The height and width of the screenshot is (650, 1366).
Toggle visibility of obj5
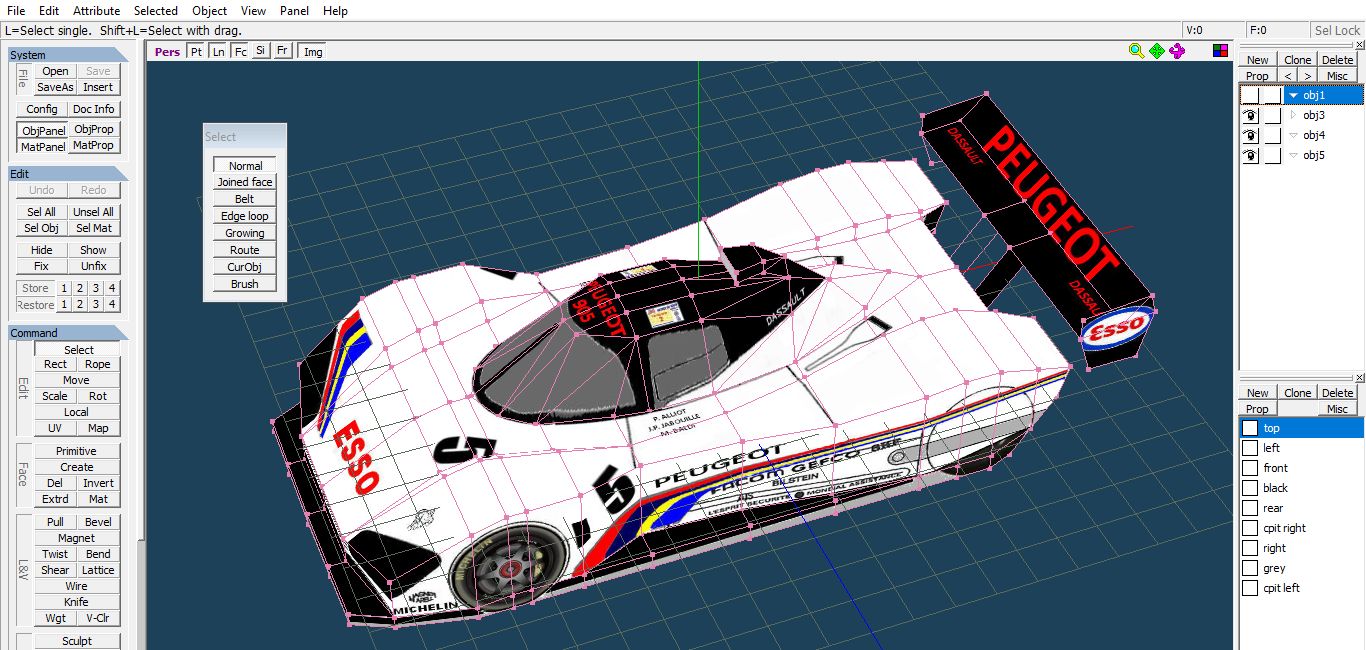[1250, 156]
